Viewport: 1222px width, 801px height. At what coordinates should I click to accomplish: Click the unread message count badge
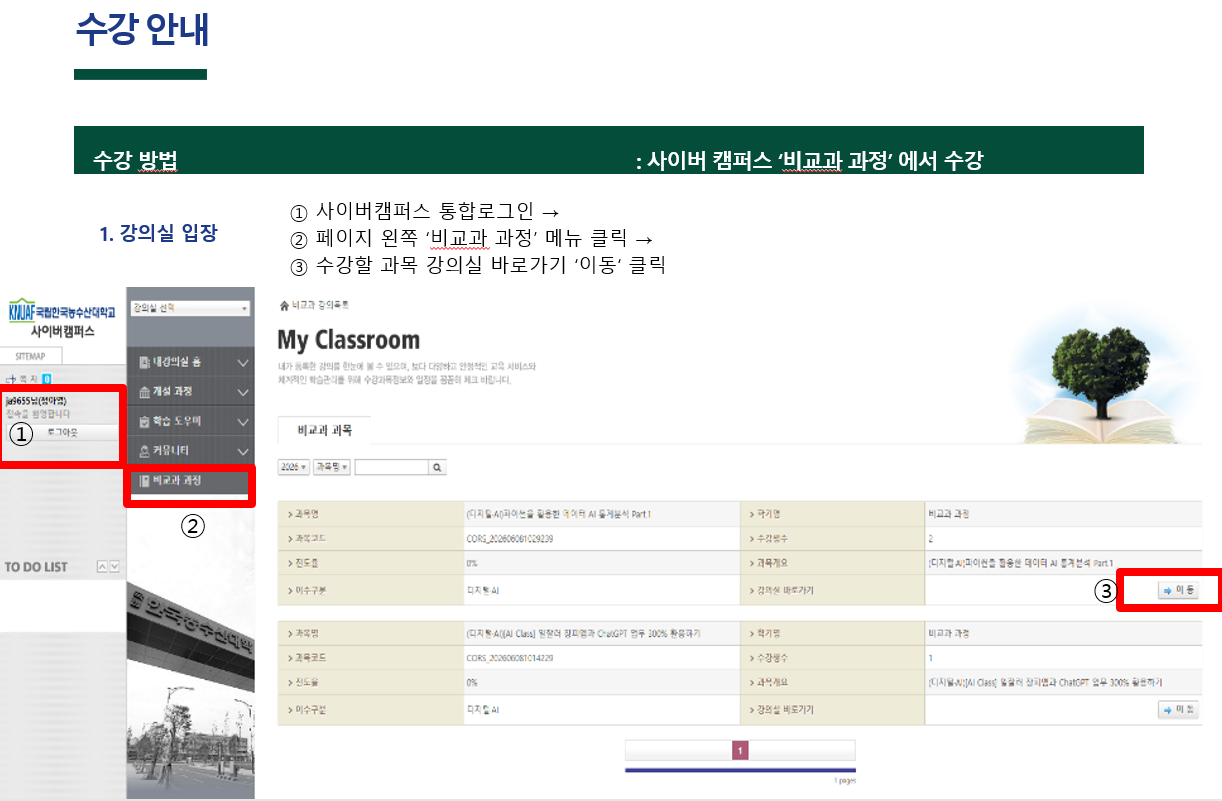pyautogui.click(x=47, y=379)
